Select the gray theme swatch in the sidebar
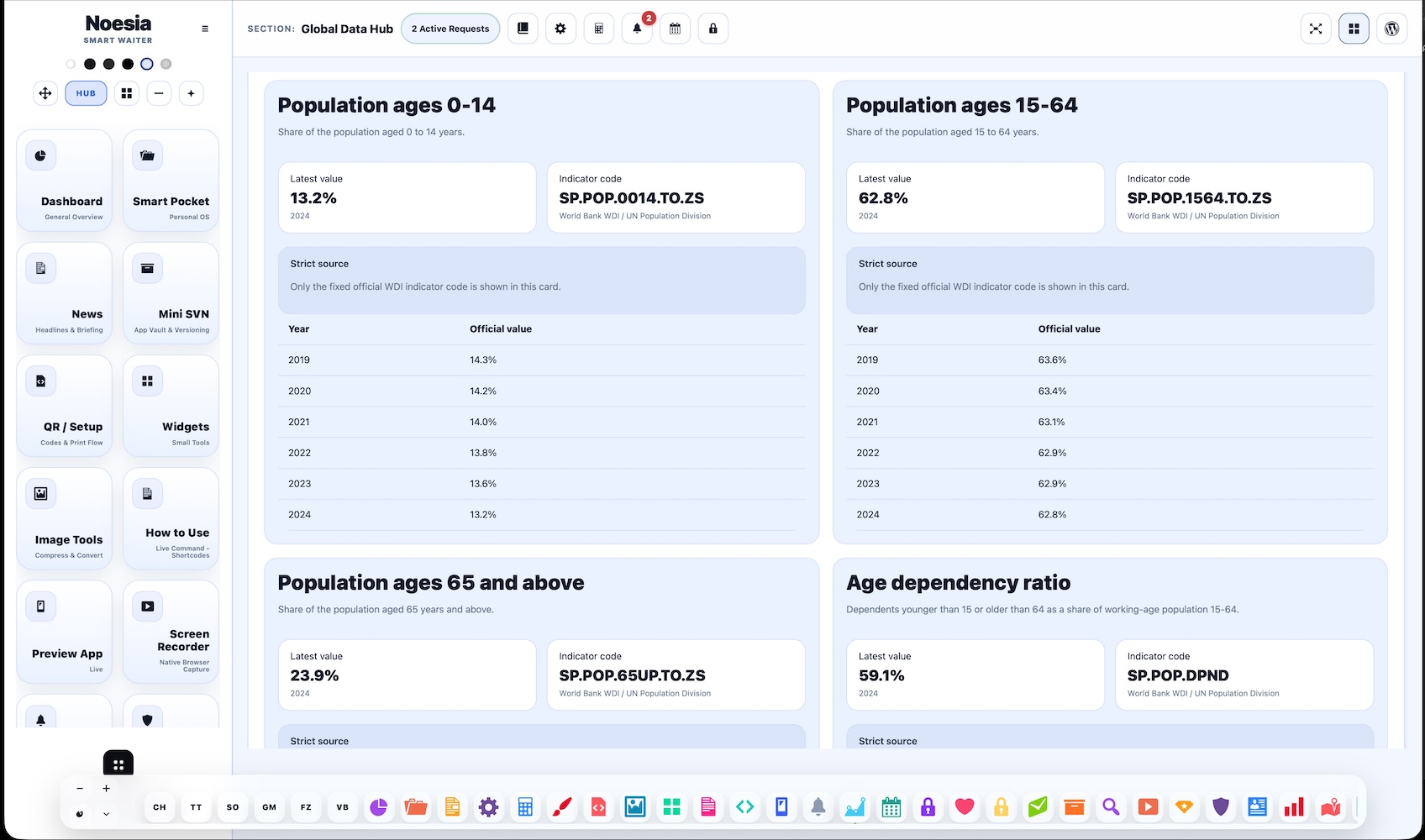The width and height of the screenshot is (1425, 840). click(166, 64)
